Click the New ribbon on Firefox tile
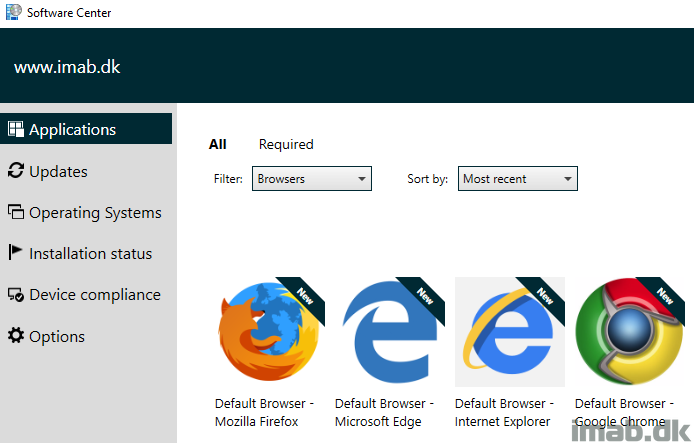 305,296
